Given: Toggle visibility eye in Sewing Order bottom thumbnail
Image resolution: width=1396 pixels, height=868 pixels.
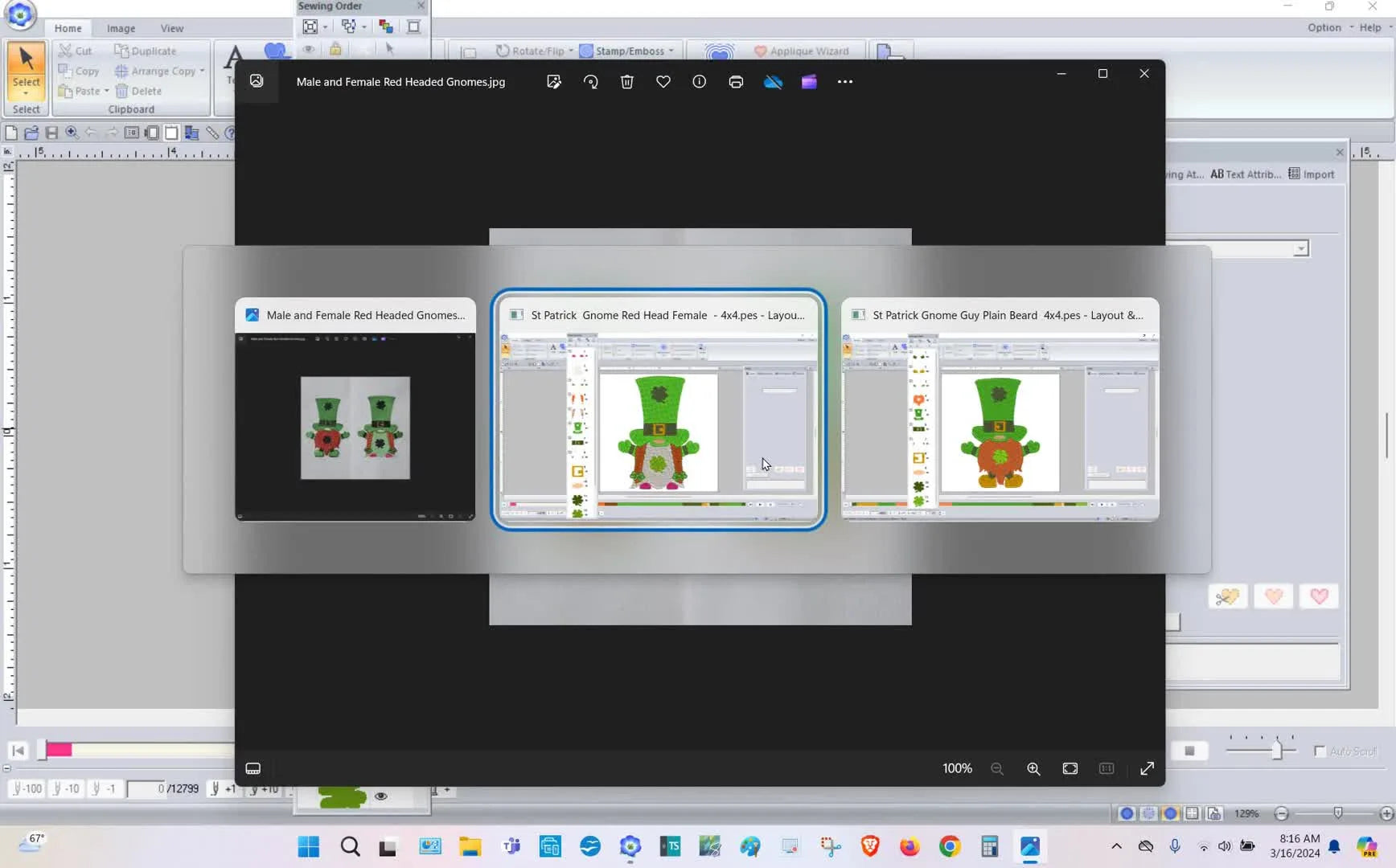Looking at the screenshot, I should pyautogui.click(x=380, y=796).
